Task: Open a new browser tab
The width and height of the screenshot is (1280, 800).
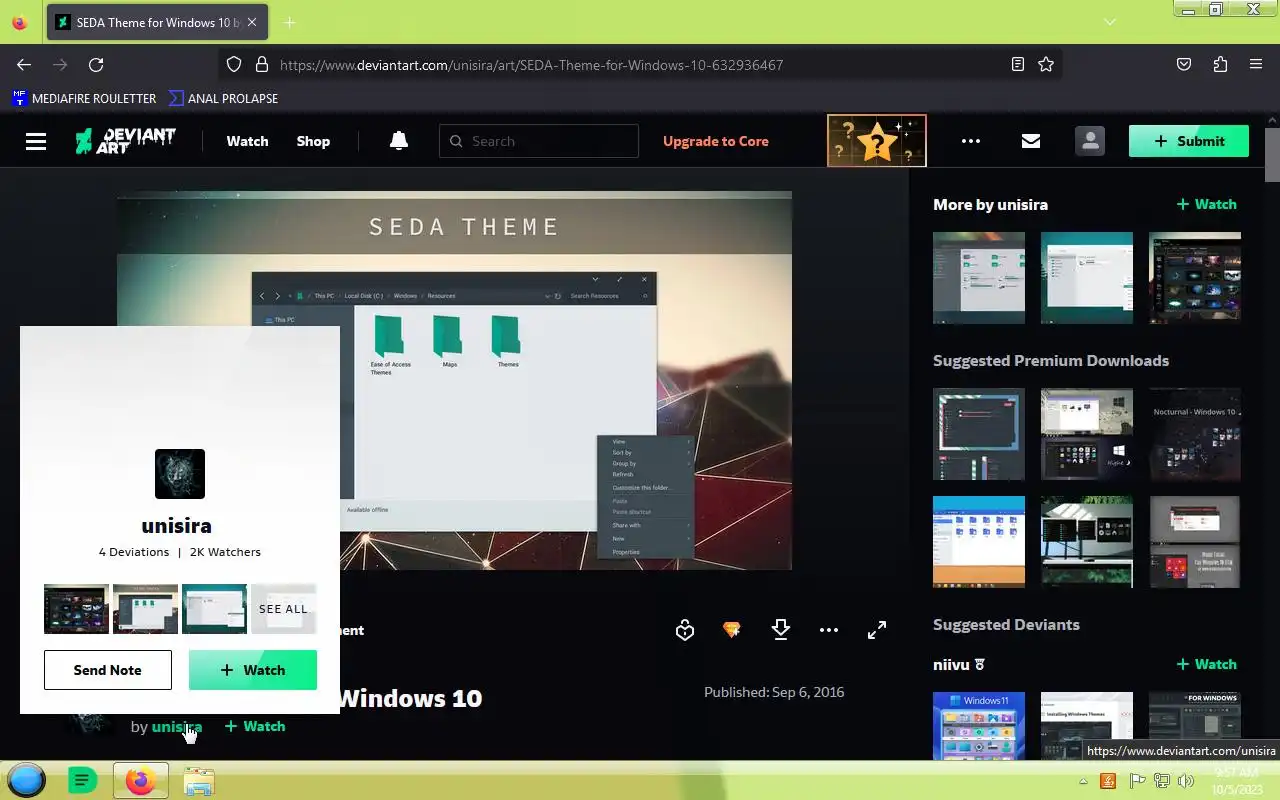Action: [289, 22]
